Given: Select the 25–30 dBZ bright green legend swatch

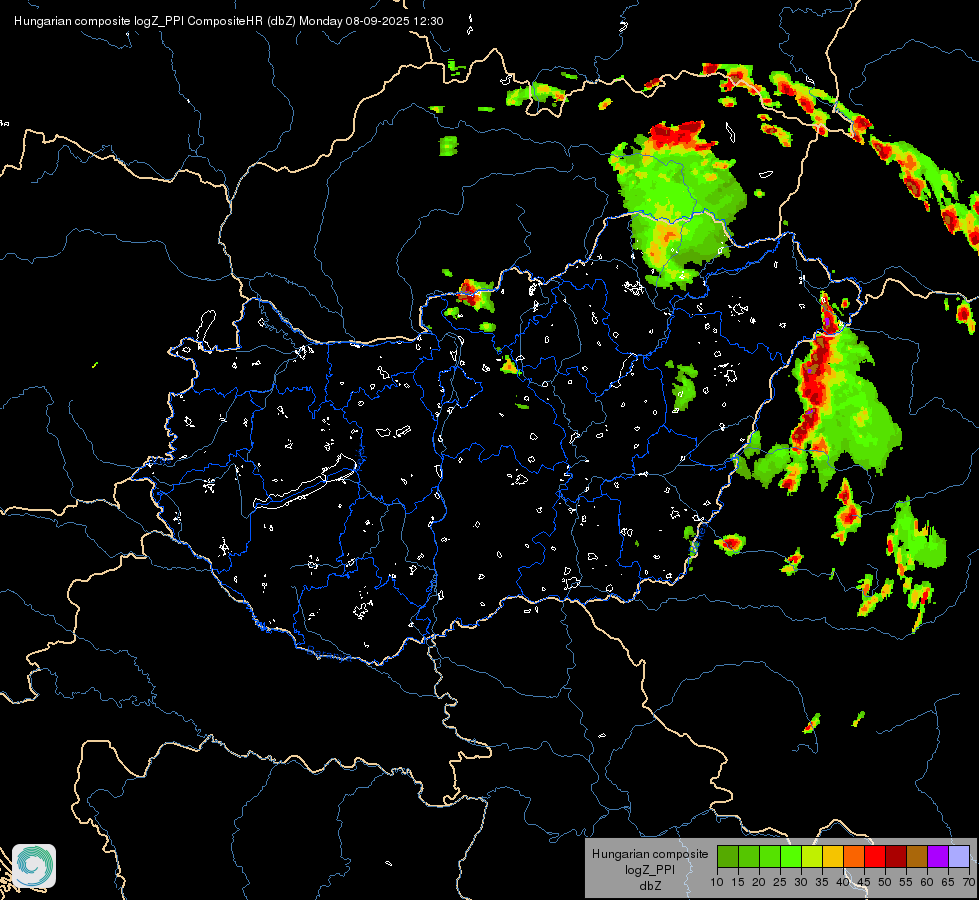Looking at the screenshot, I should click(x=790, y=856).
